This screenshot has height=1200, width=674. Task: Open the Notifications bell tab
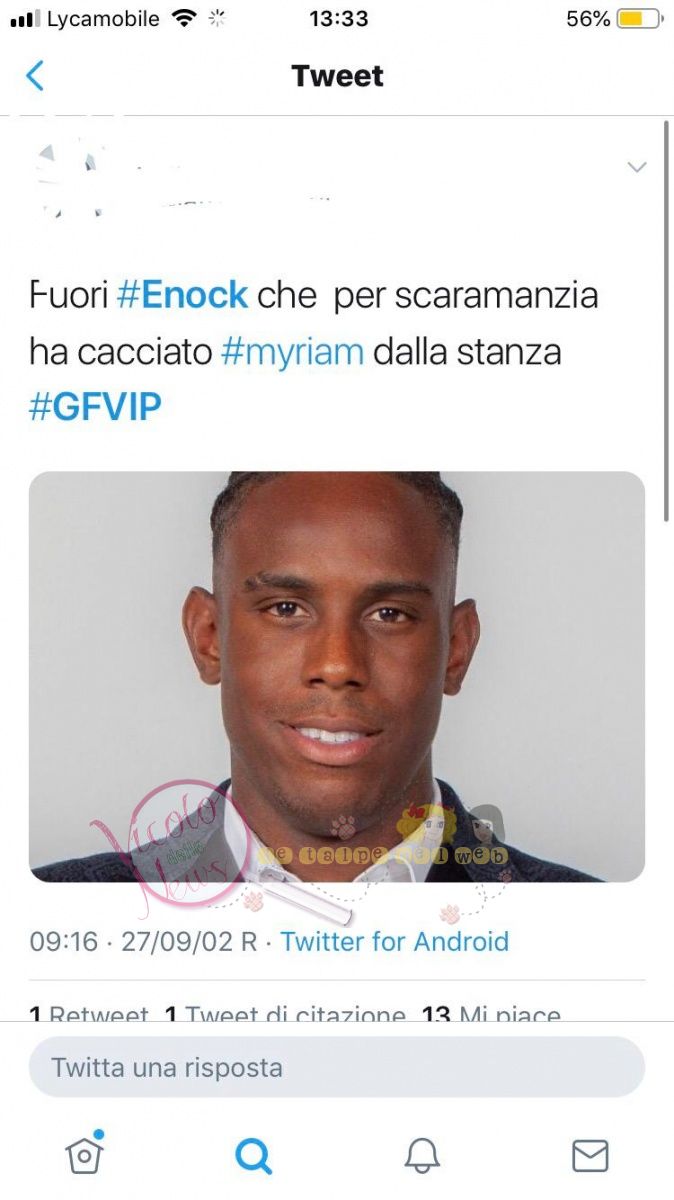[x=422, y=1156]
